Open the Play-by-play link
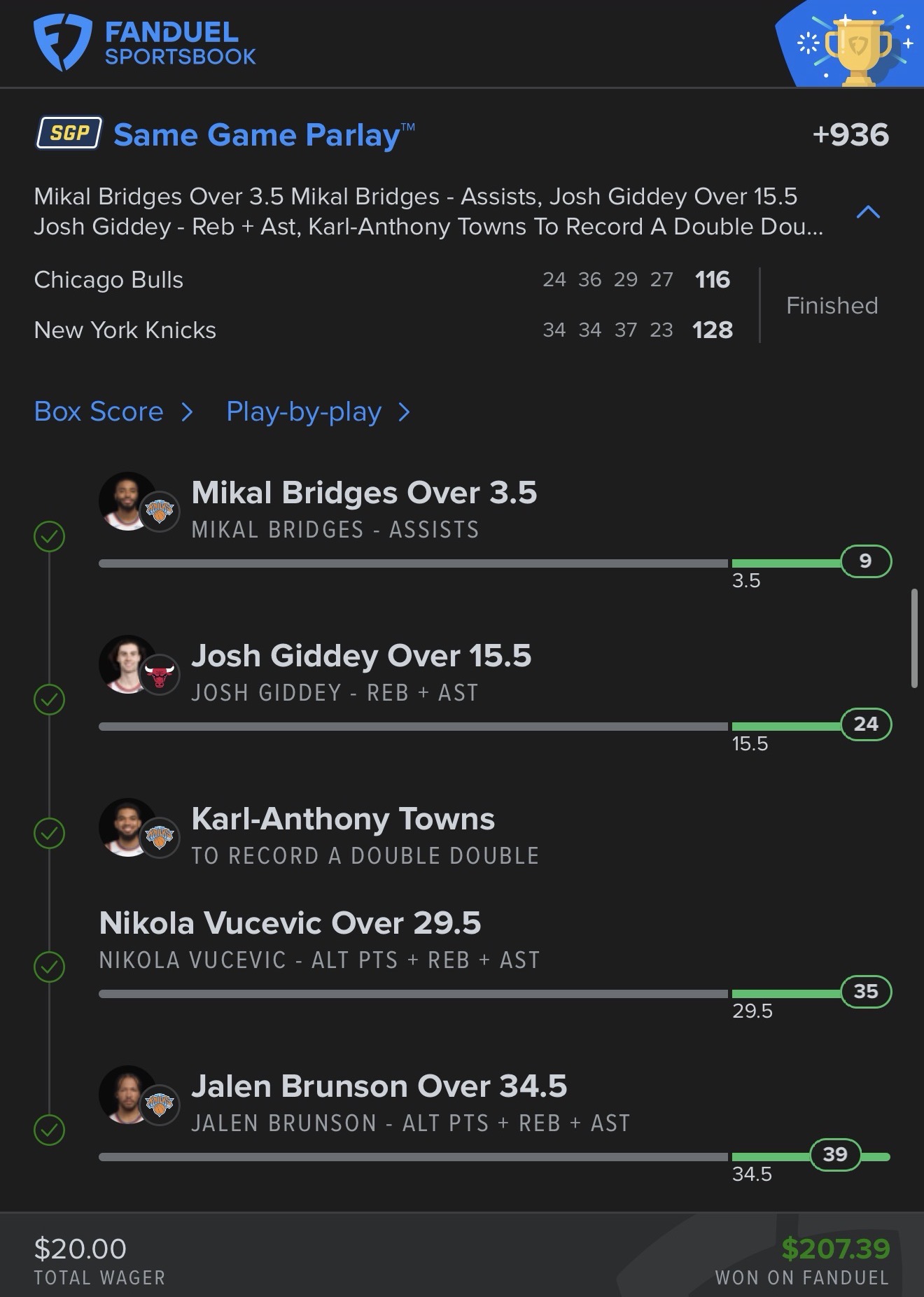924x1297 pixels. coord(304,412)
